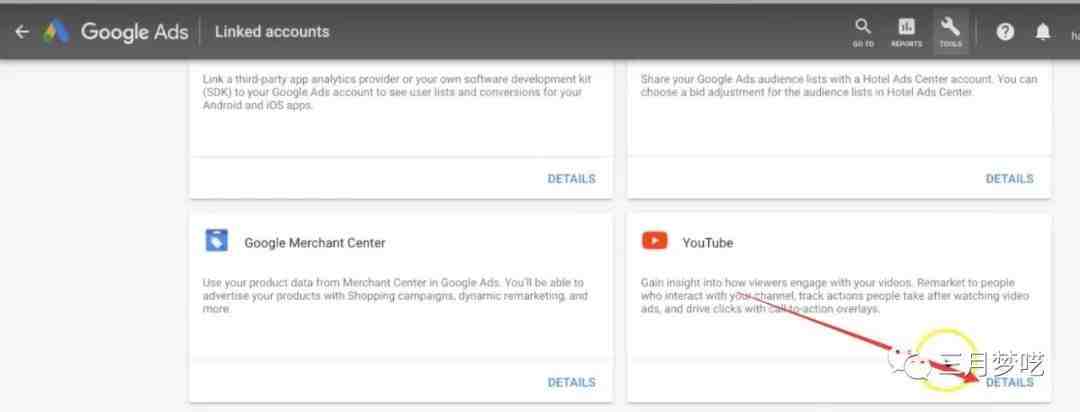This screenshot has height=412, width=1080.
Task: Click the red YouTube play icon
Action: click(655, 241)
